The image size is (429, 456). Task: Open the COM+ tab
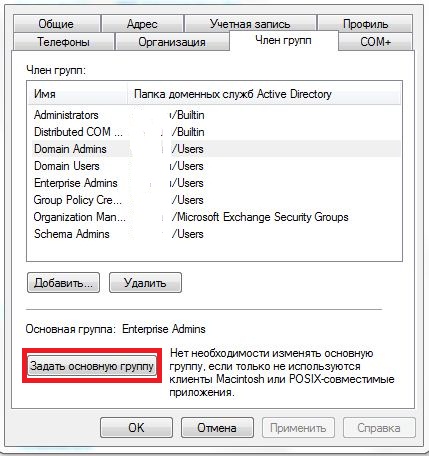pyautogui.click(x=376, y=42)
